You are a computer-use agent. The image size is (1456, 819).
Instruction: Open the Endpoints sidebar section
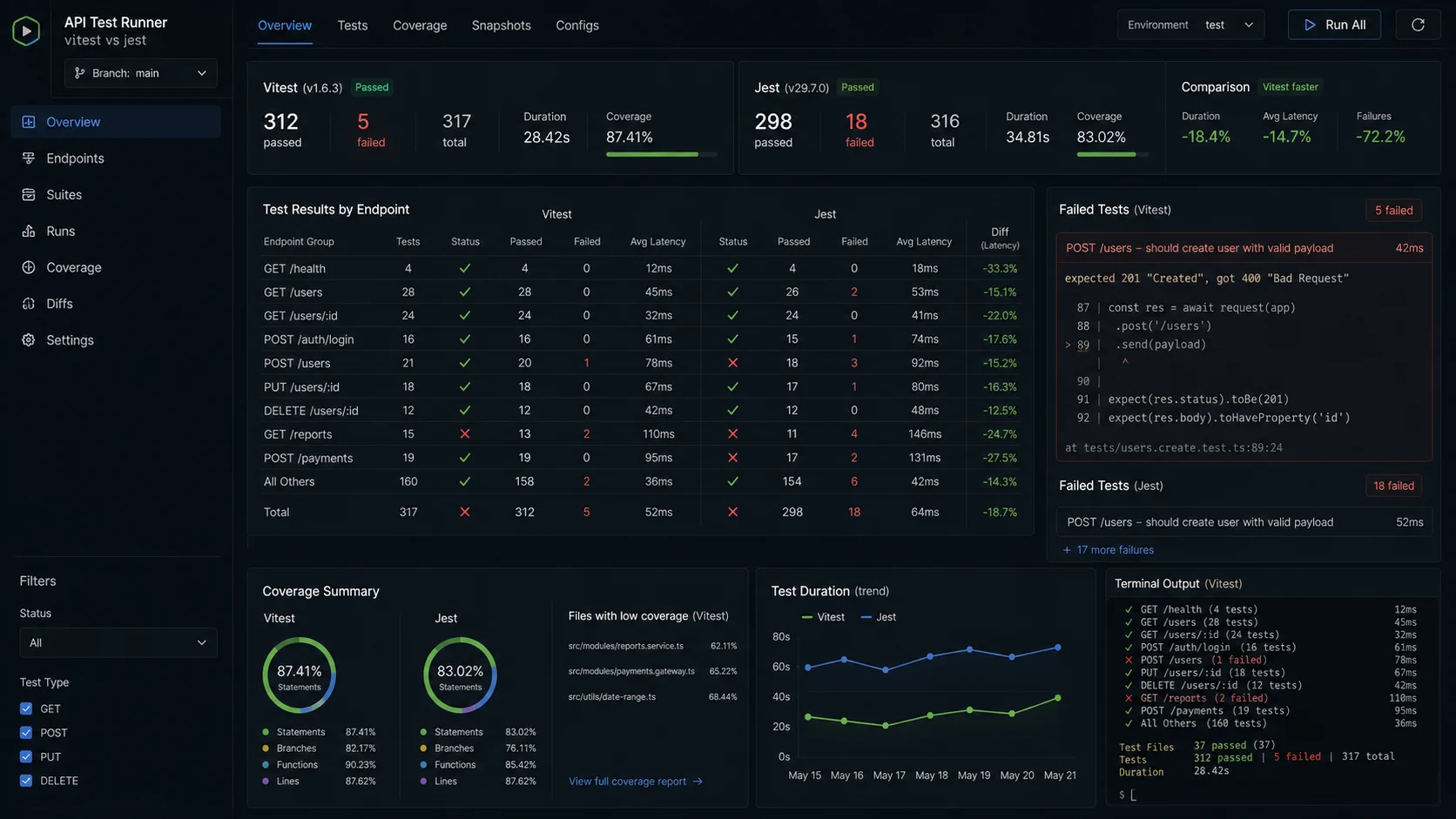click(x=115, y=158)
